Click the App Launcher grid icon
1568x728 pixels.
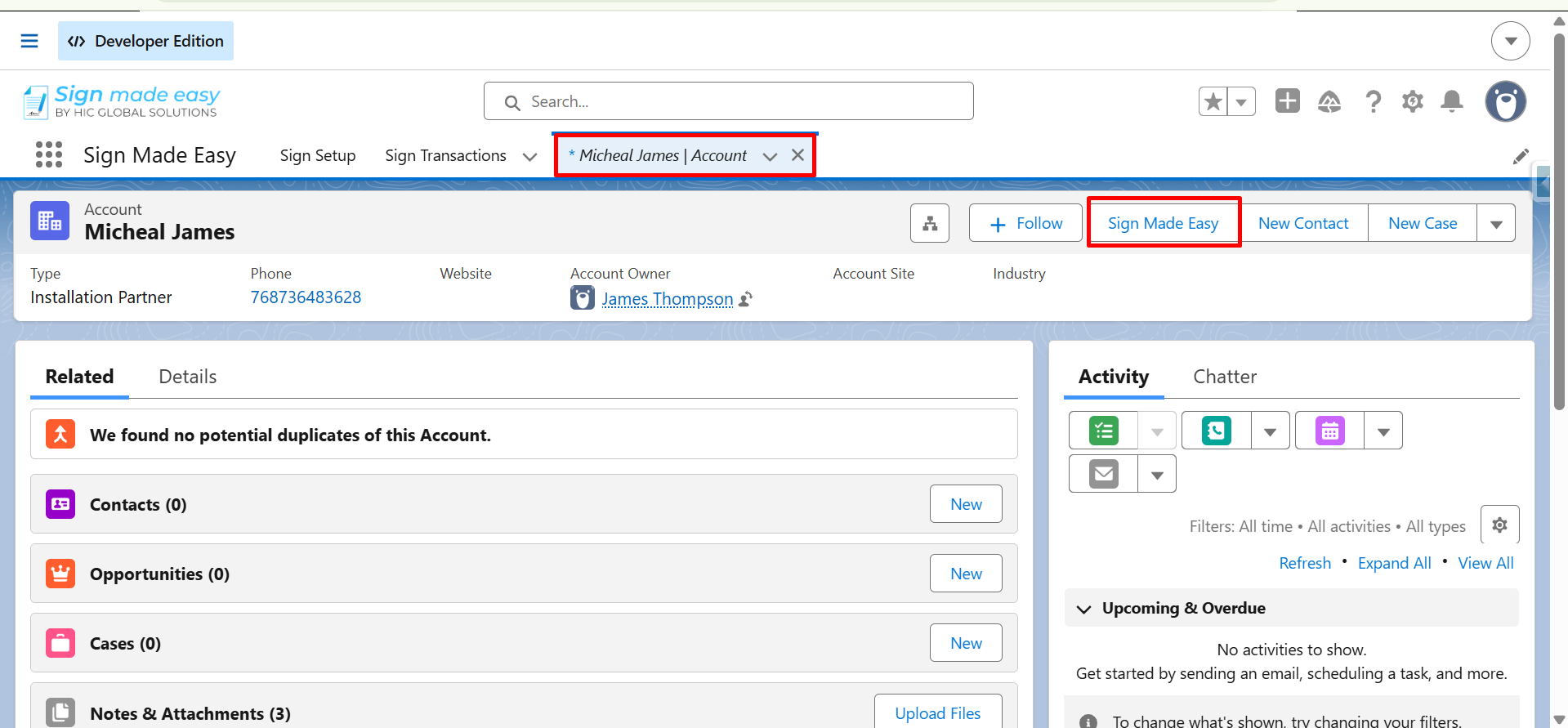[49, 154]
